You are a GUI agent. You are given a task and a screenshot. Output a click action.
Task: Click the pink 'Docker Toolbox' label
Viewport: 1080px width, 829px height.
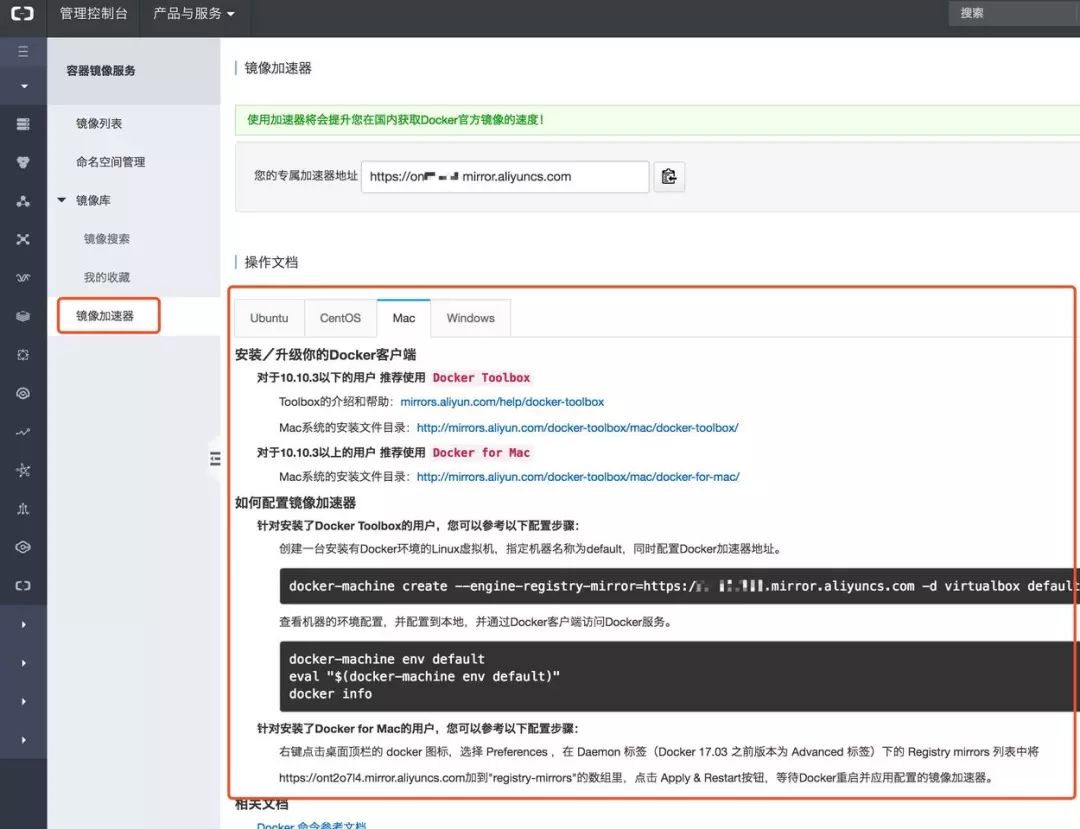(x=481, y=377)
